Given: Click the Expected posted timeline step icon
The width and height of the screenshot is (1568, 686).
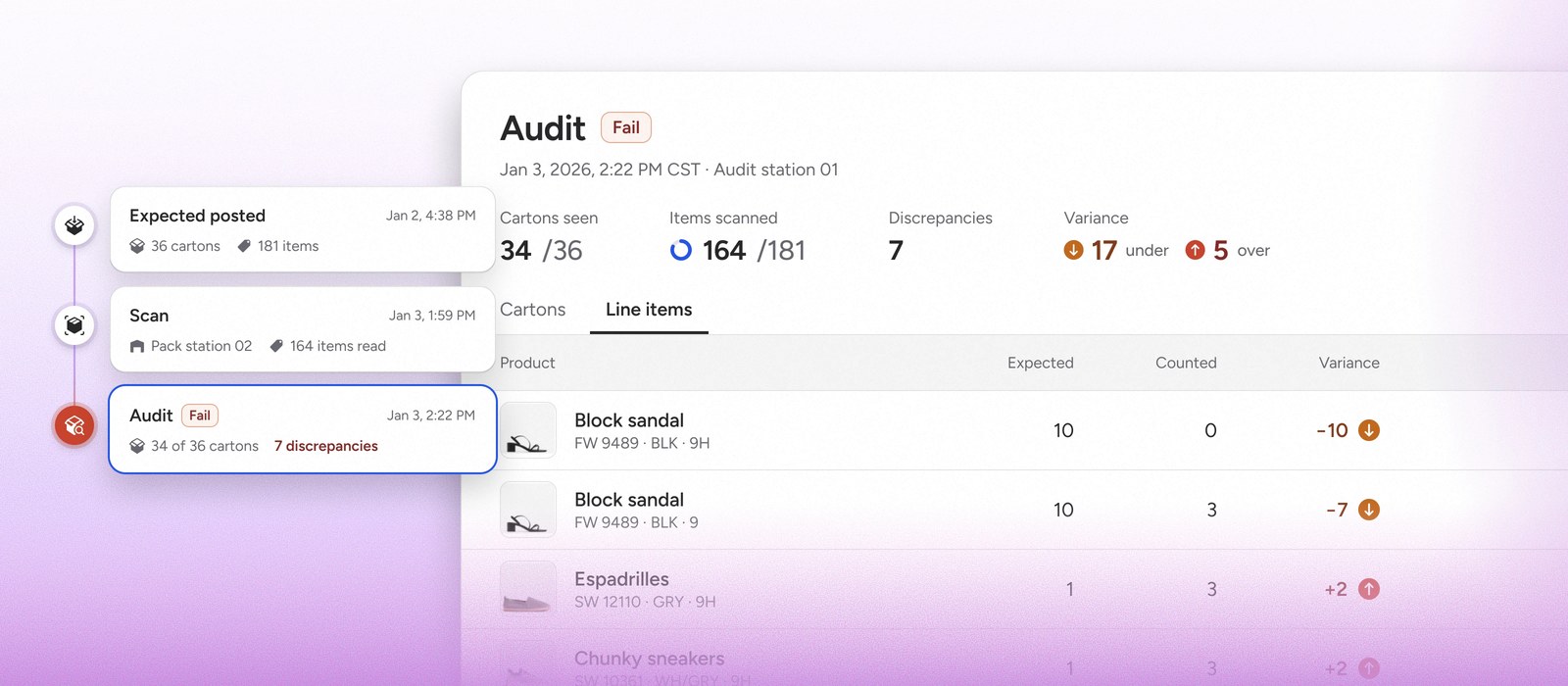Looking at the screenshot, I should click(x=74, y=226).
